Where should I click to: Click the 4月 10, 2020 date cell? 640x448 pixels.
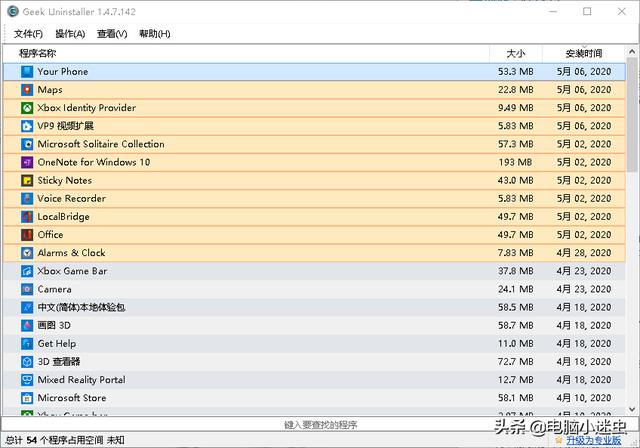[x=584, y=398]
